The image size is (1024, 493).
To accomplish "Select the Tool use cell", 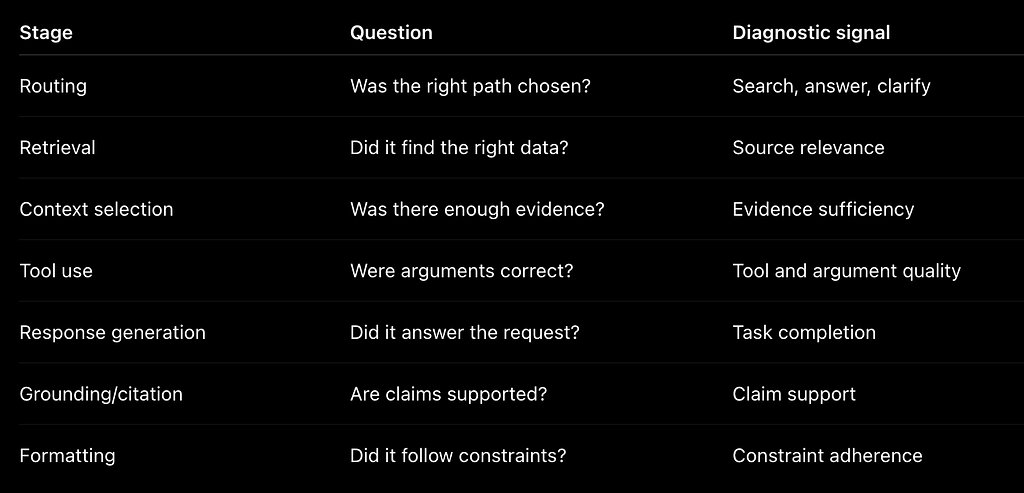I will pos(56,270).
